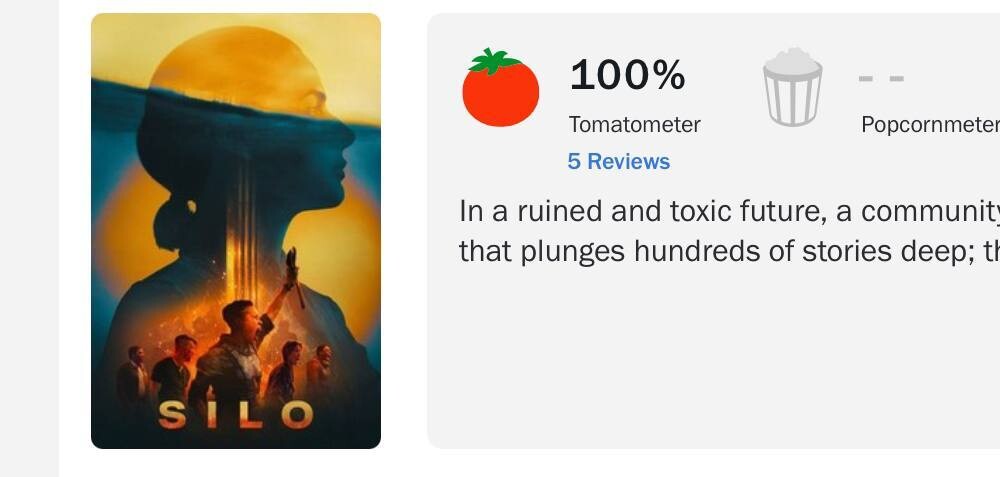The image size is (1000, 477).
Task: Click synopsis line starting 'In a ruined'
Action: point(730,212)
